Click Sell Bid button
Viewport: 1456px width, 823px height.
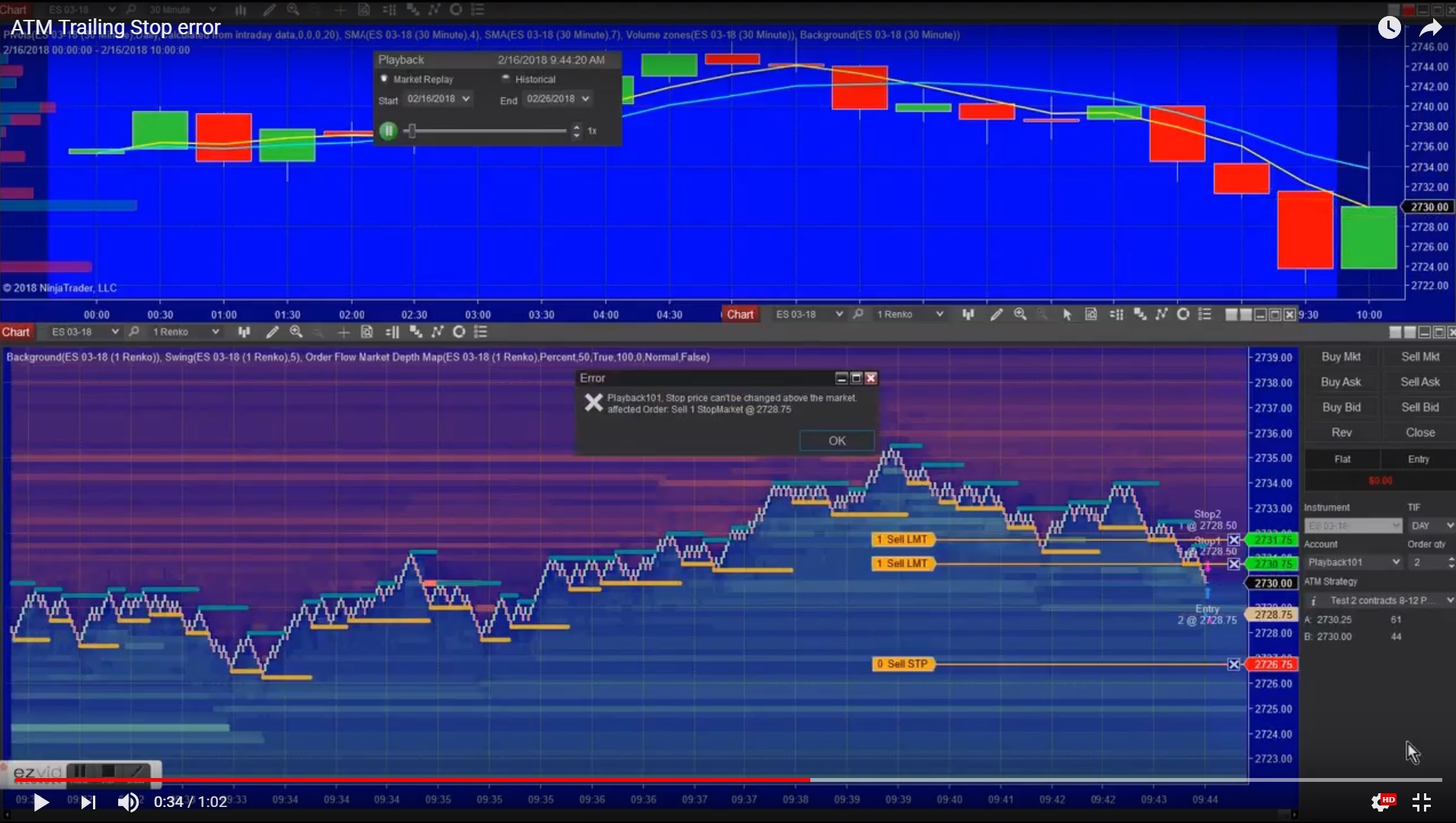(1420, 407)
